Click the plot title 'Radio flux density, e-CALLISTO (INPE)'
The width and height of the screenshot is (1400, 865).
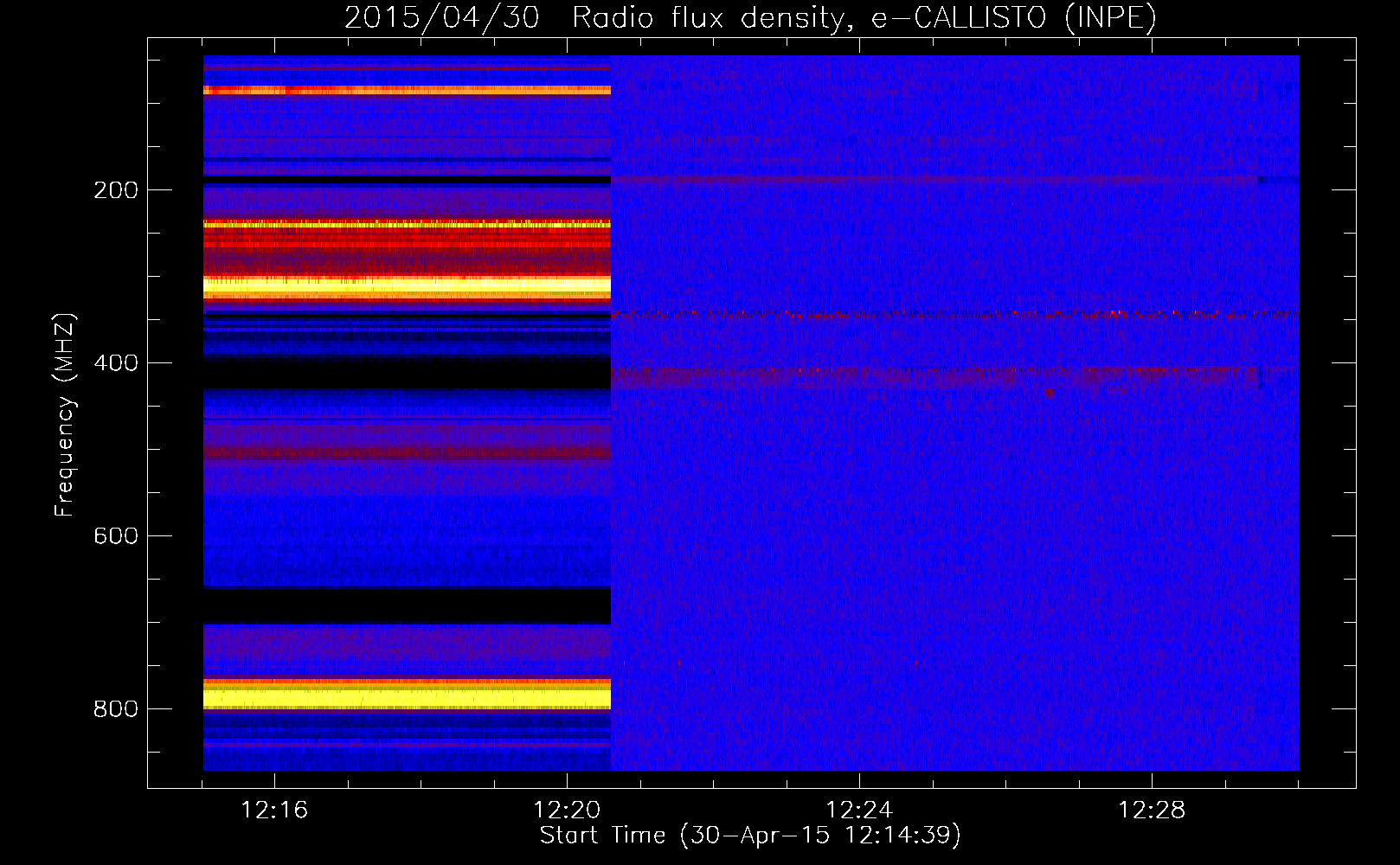coord(864,17)
